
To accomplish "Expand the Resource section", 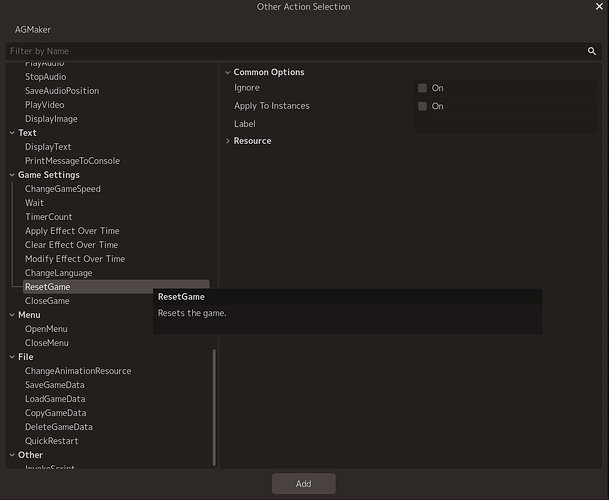I will pyautogui.click(x=228, y=141).
